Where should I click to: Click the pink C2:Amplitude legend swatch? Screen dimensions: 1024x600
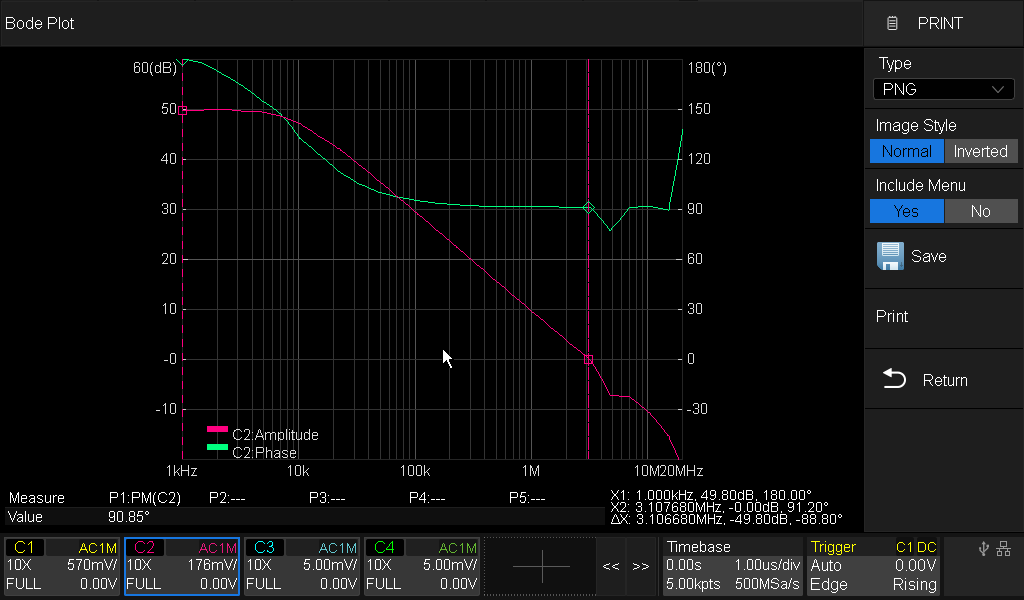pyautogui.click(x=217, y=429)
